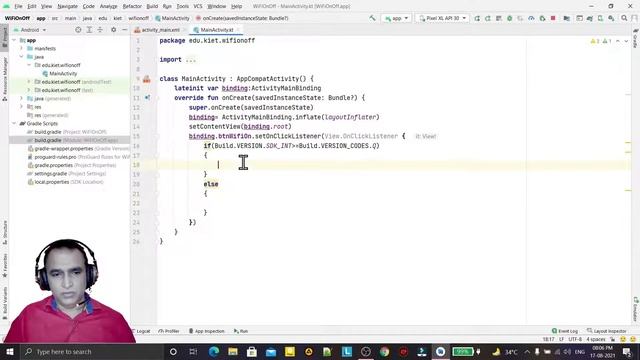
Task: Open the Pixel XL API 30 device dropdown
Action: point(442,18)
